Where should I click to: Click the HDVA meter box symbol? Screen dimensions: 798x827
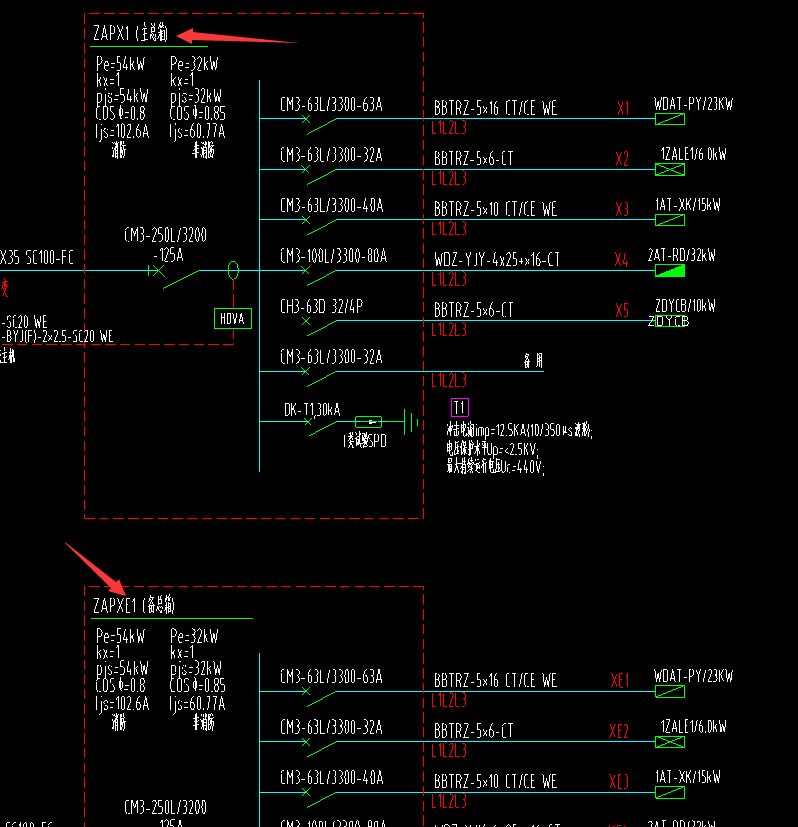click(233, 319)
